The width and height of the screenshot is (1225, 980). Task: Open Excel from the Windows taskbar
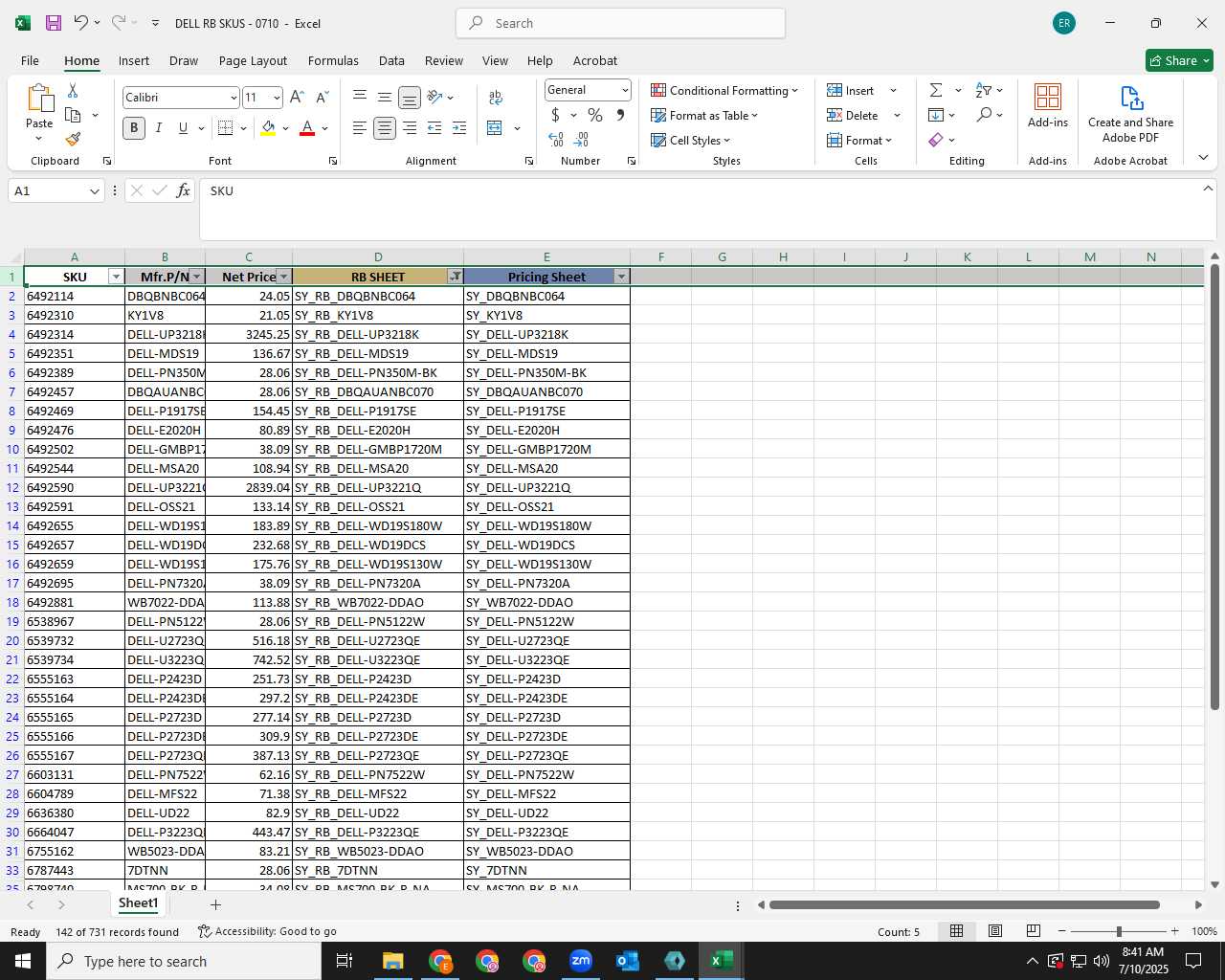(722, 961)
